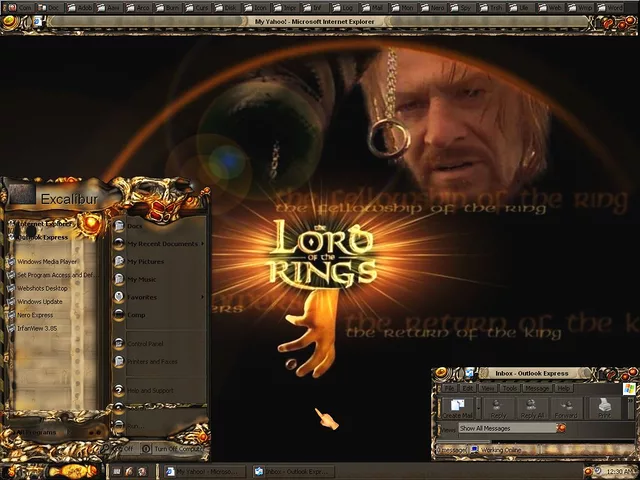Open Outlook Express Help menu
Image resolution: width=640 pixels, height=480 pixels.
564,388
